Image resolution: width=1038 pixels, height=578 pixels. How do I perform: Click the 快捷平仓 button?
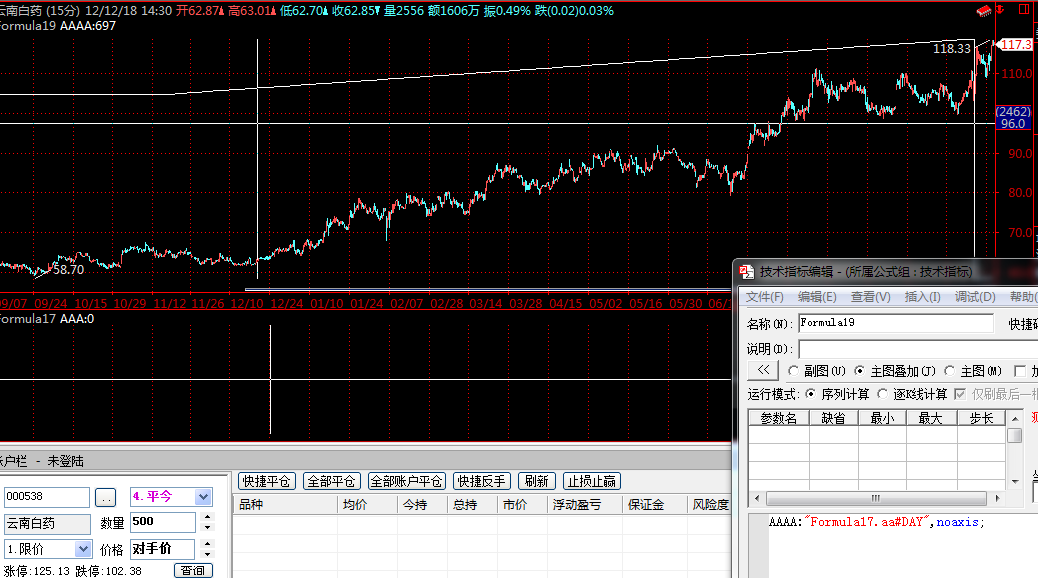(266, 482)
